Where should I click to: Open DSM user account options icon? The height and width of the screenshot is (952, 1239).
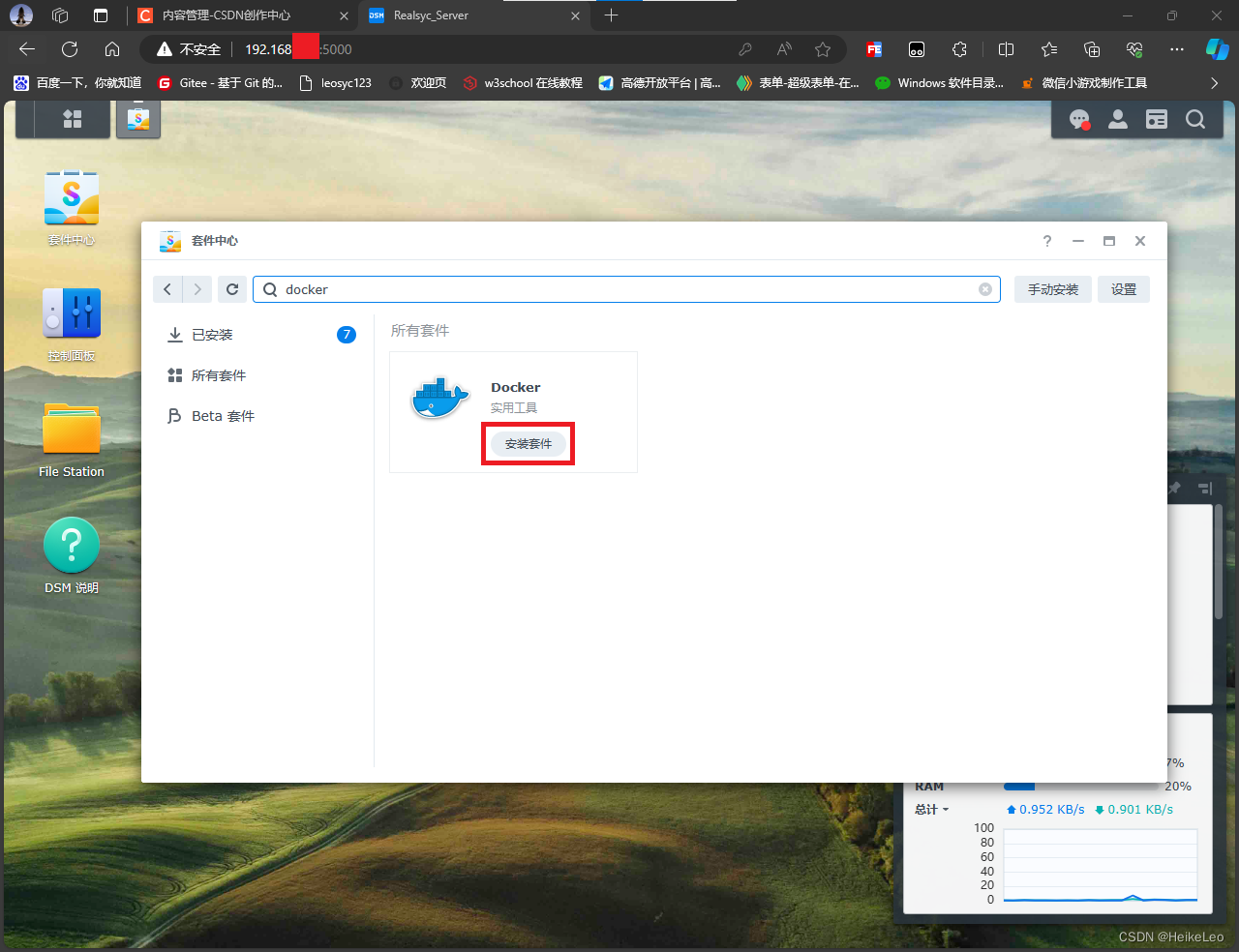pos(1118,119)
